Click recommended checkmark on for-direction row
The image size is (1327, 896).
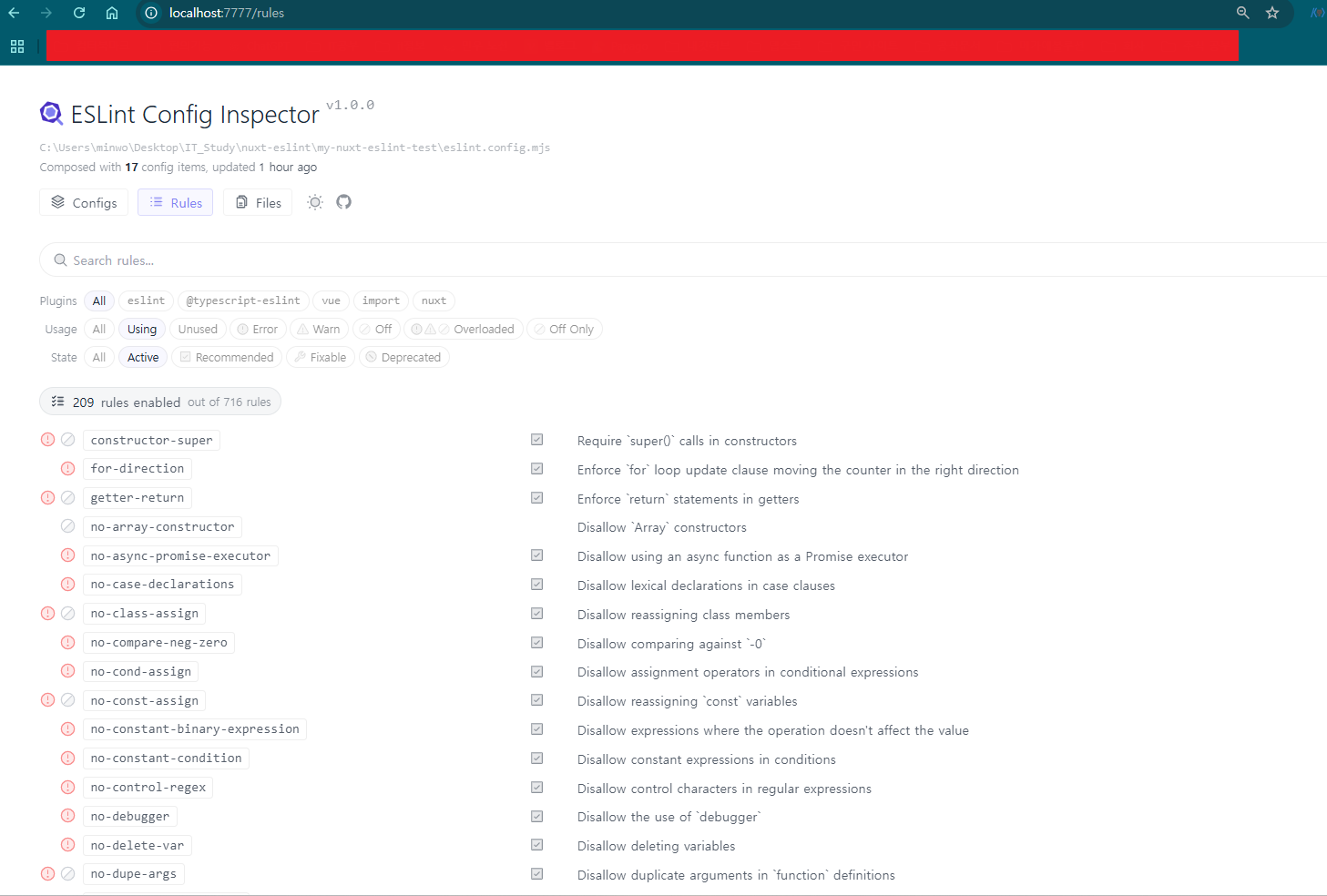coord(537,469)
